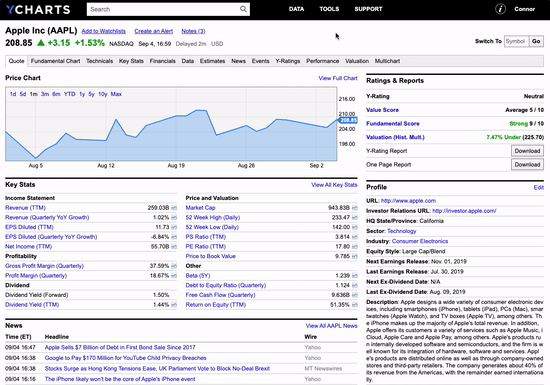Click Add to Watchlists link
Viewport: 550px width, 385px height.
[103, 31]
